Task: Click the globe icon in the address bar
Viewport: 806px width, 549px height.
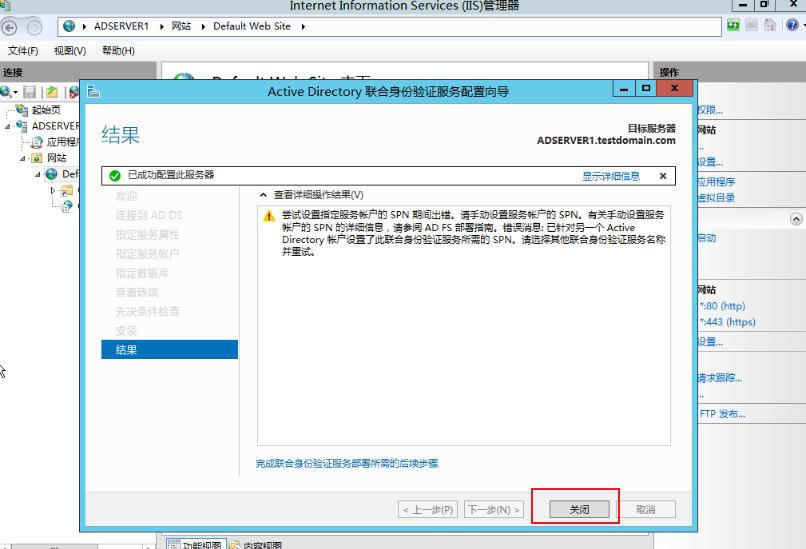Action: pos(69,26)
